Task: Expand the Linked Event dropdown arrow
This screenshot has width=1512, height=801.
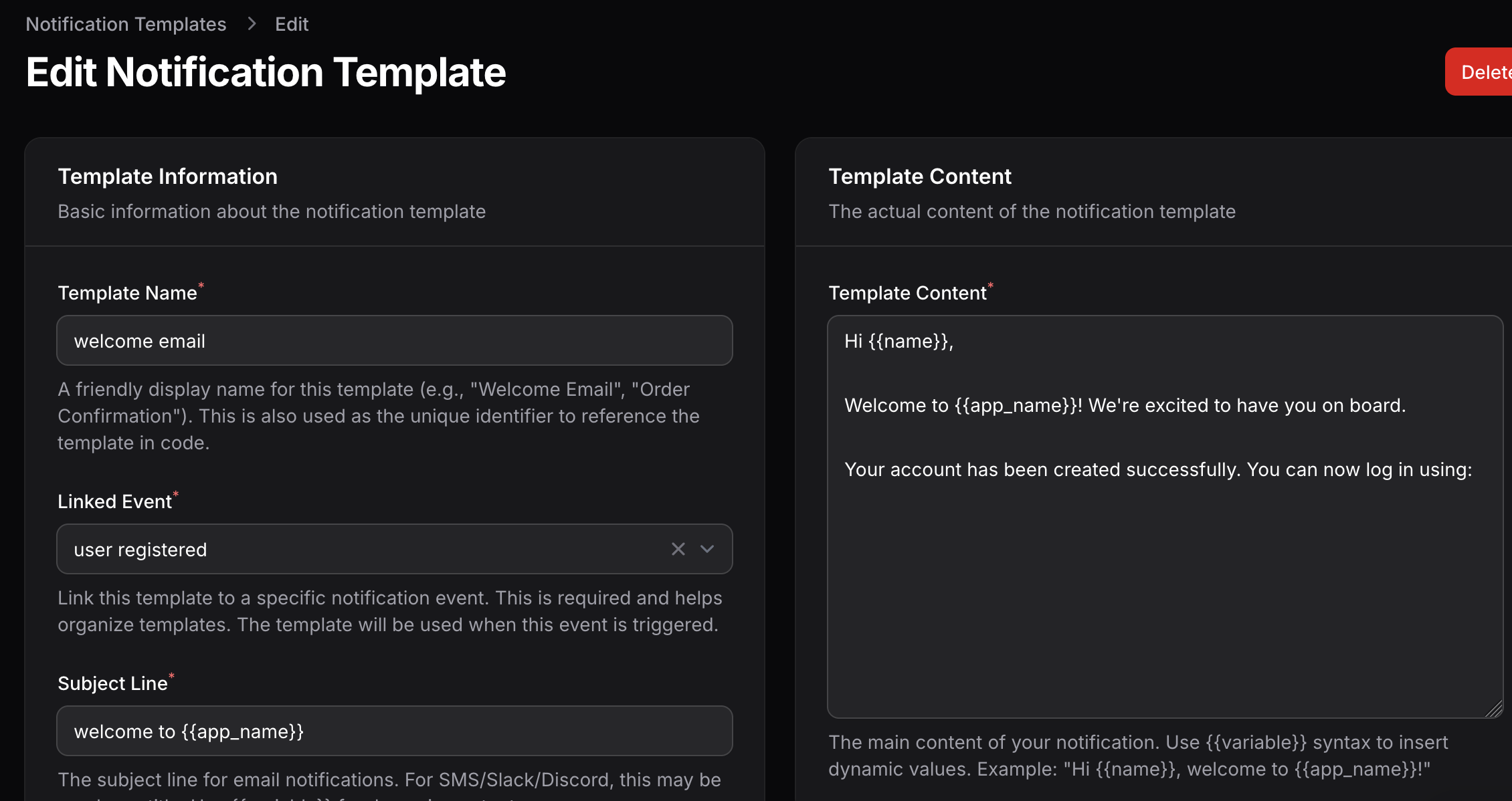Action: (x=707, y=549)
